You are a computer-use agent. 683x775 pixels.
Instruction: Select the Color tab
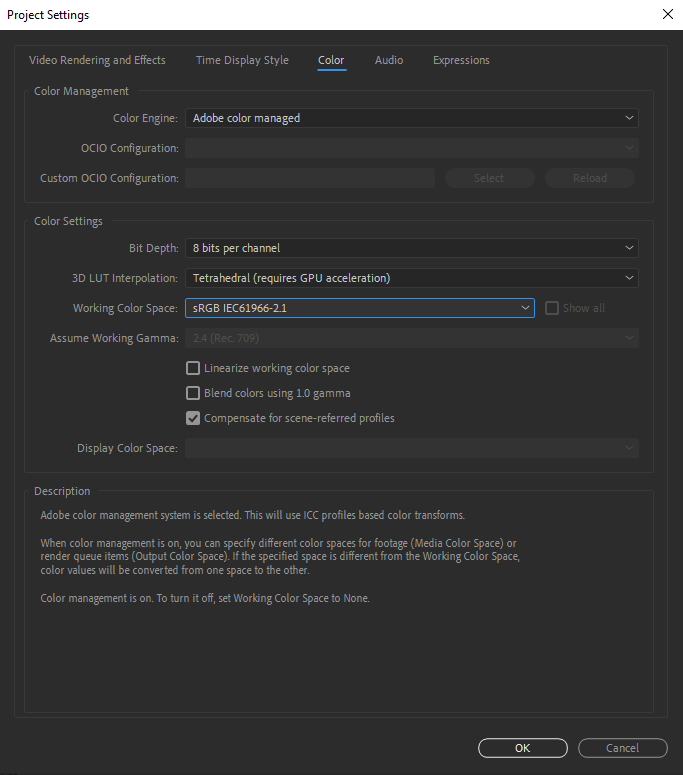point(331,60)
